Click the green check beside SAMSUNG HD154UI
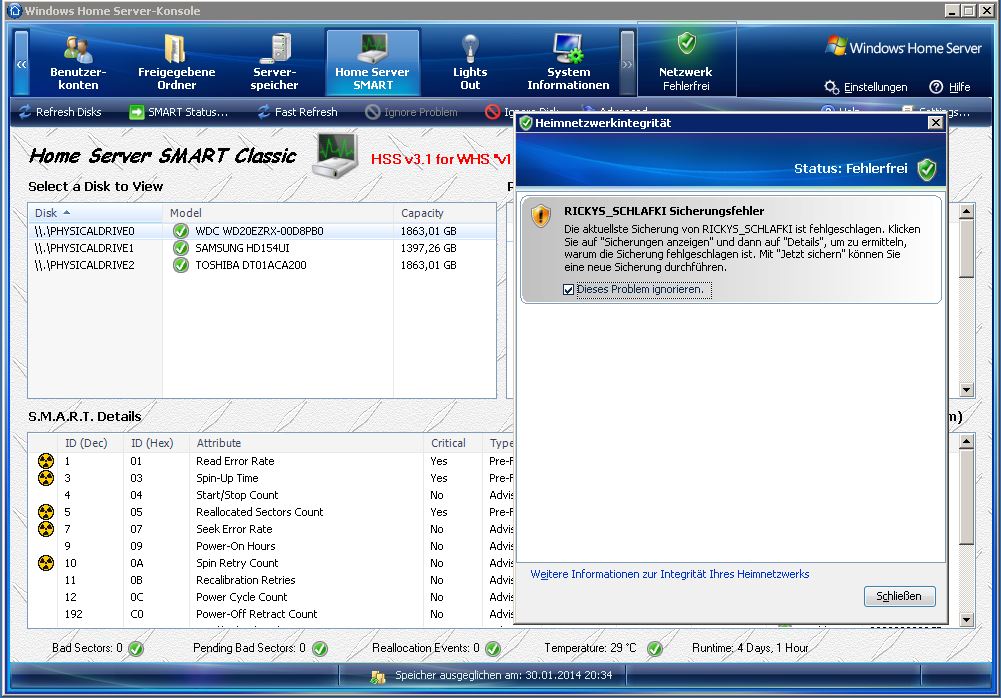The image size is (1001, 698). coord(181,248)
